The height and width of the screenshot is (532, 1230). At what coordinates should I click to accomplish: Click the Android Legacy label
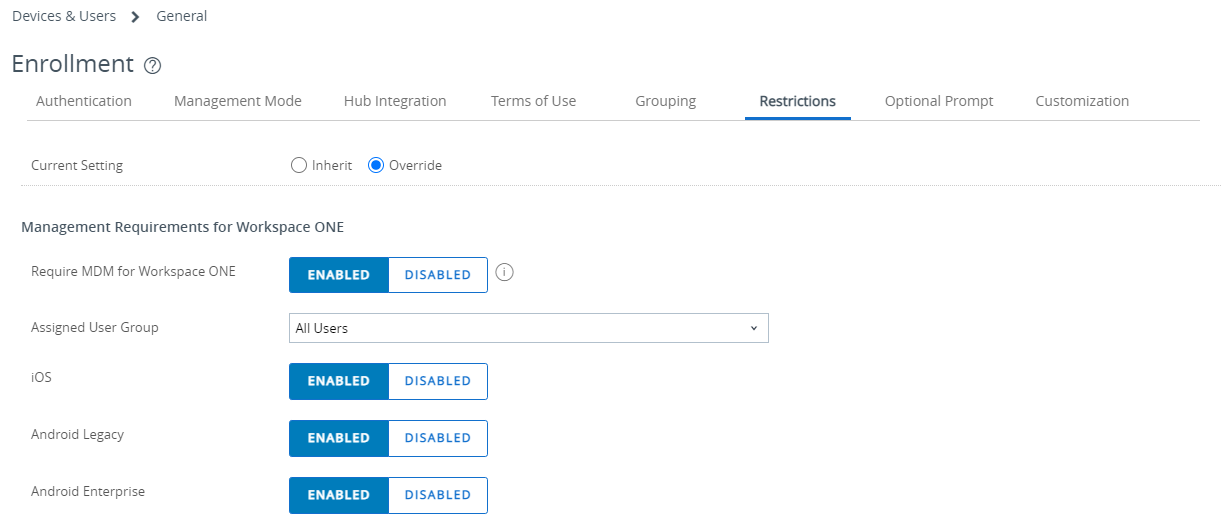(78, 435)
